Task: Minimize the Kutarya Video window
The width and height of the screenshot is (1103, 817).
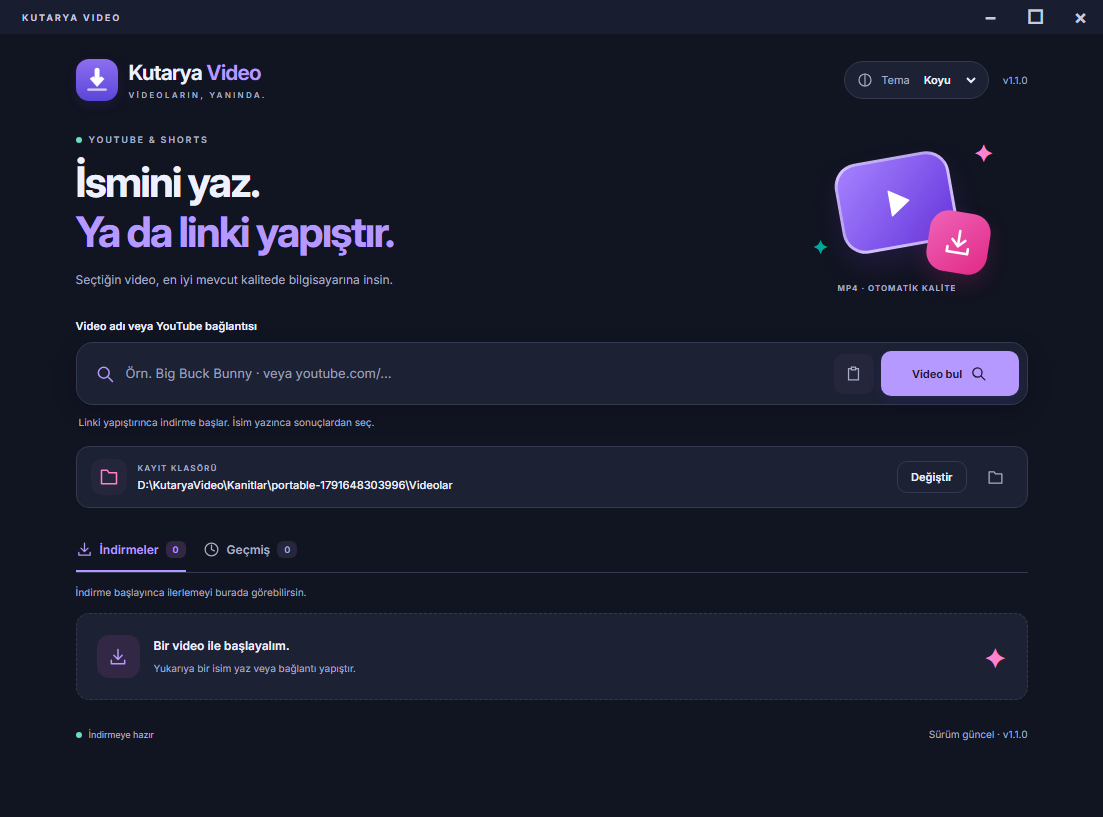Action: tap(990, 18)
